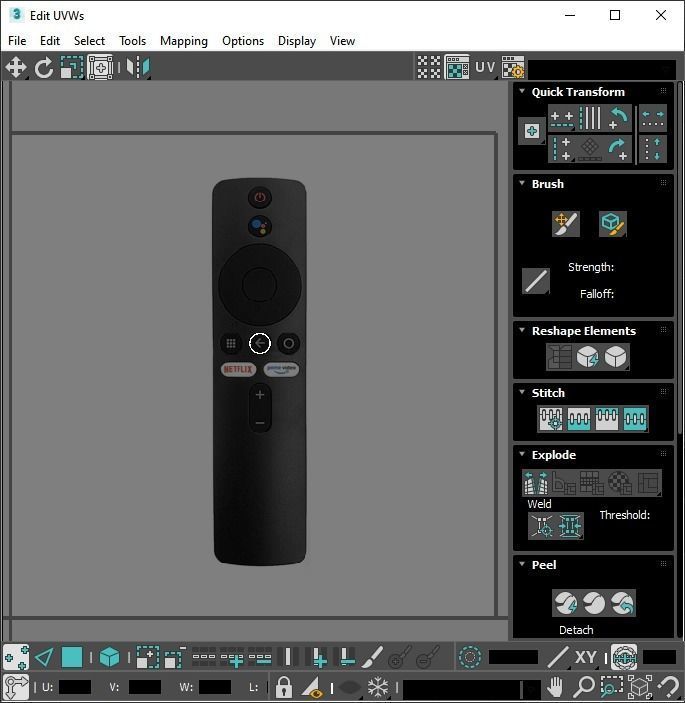The width and height of the screenshot is (685, 703).
Task: Select the Pan hand tool
Action: click(555, 687)
